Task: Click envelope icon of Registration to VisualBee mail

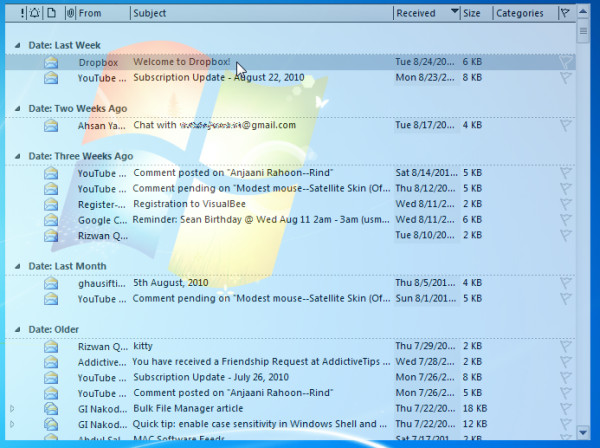Action: point(51,204)
